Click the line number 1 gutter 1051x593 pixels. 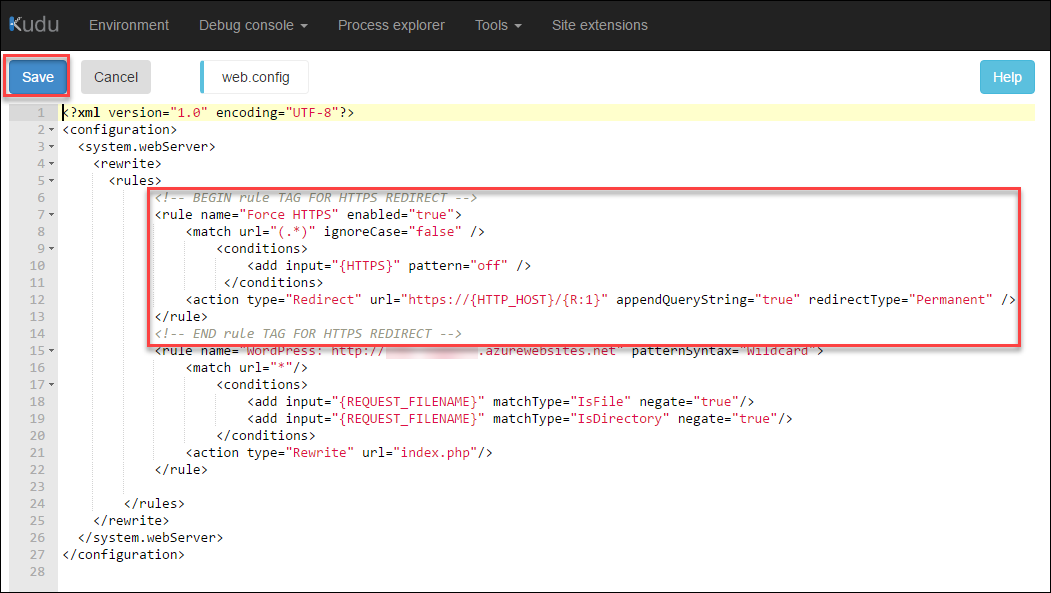click(41, 113)
